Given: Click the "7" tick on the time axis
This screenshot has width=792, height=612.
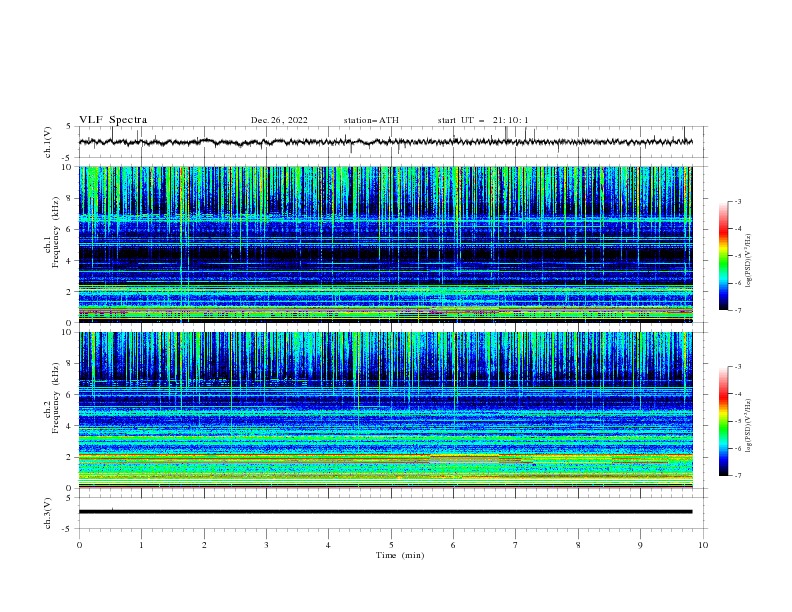Looking at the screenshot, I should [x=516, y=545].
